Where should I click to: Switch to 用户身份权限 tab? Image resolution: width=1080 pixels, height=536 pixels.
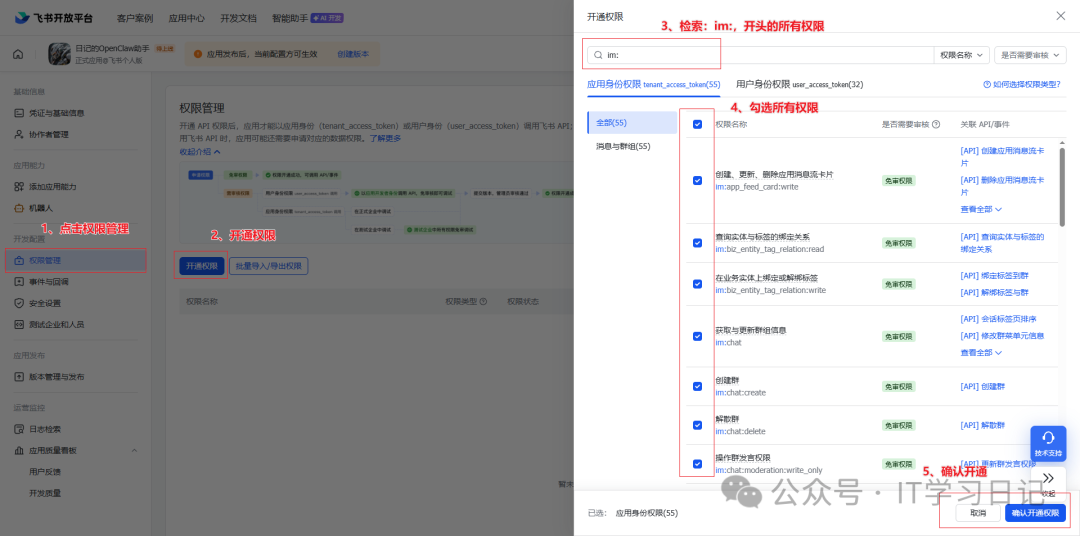tap(800, 84)
